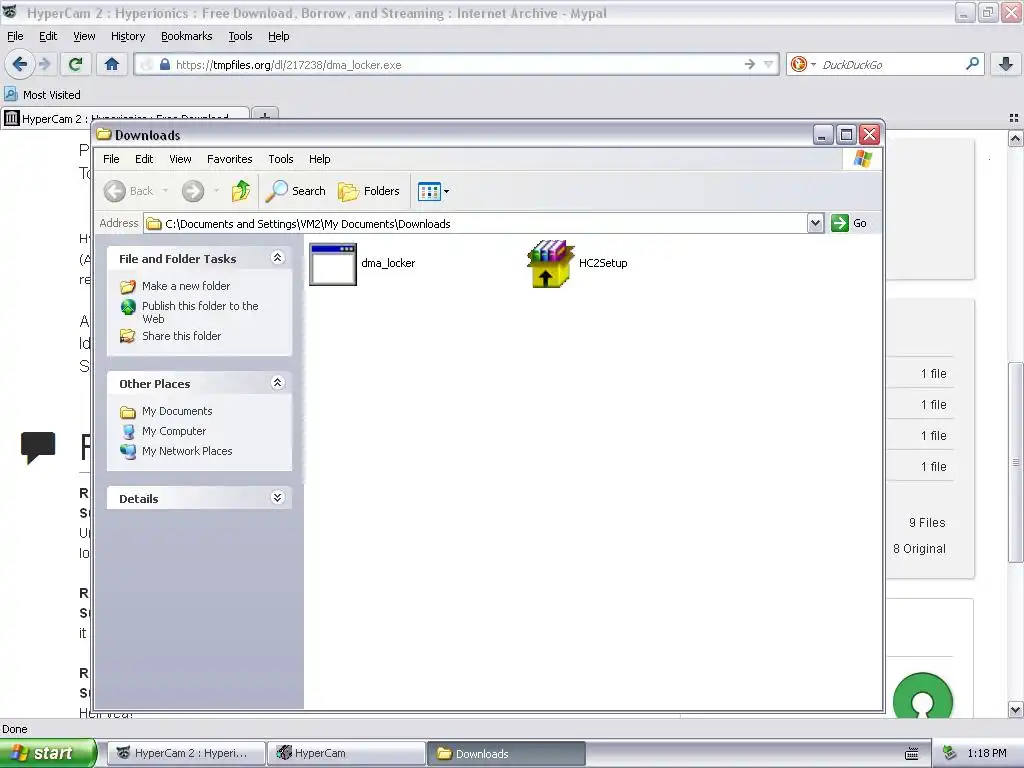Open Mypal History menu
Image resolution: width=1024 pixels, height=768 pixels.
click(128, 36)
